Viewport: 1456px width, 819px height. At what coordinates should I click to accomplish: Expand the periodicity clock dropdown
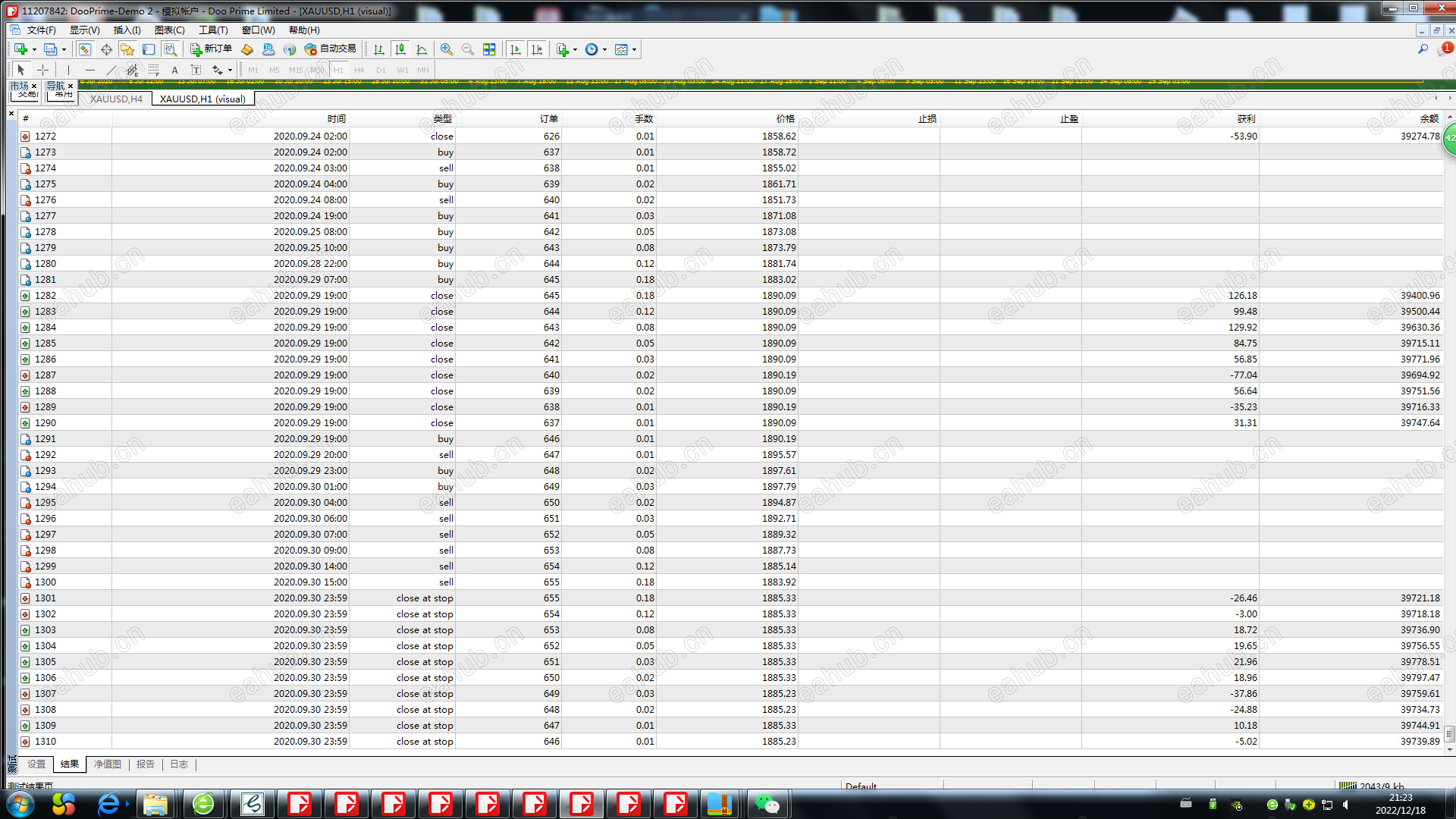[604, 50]
